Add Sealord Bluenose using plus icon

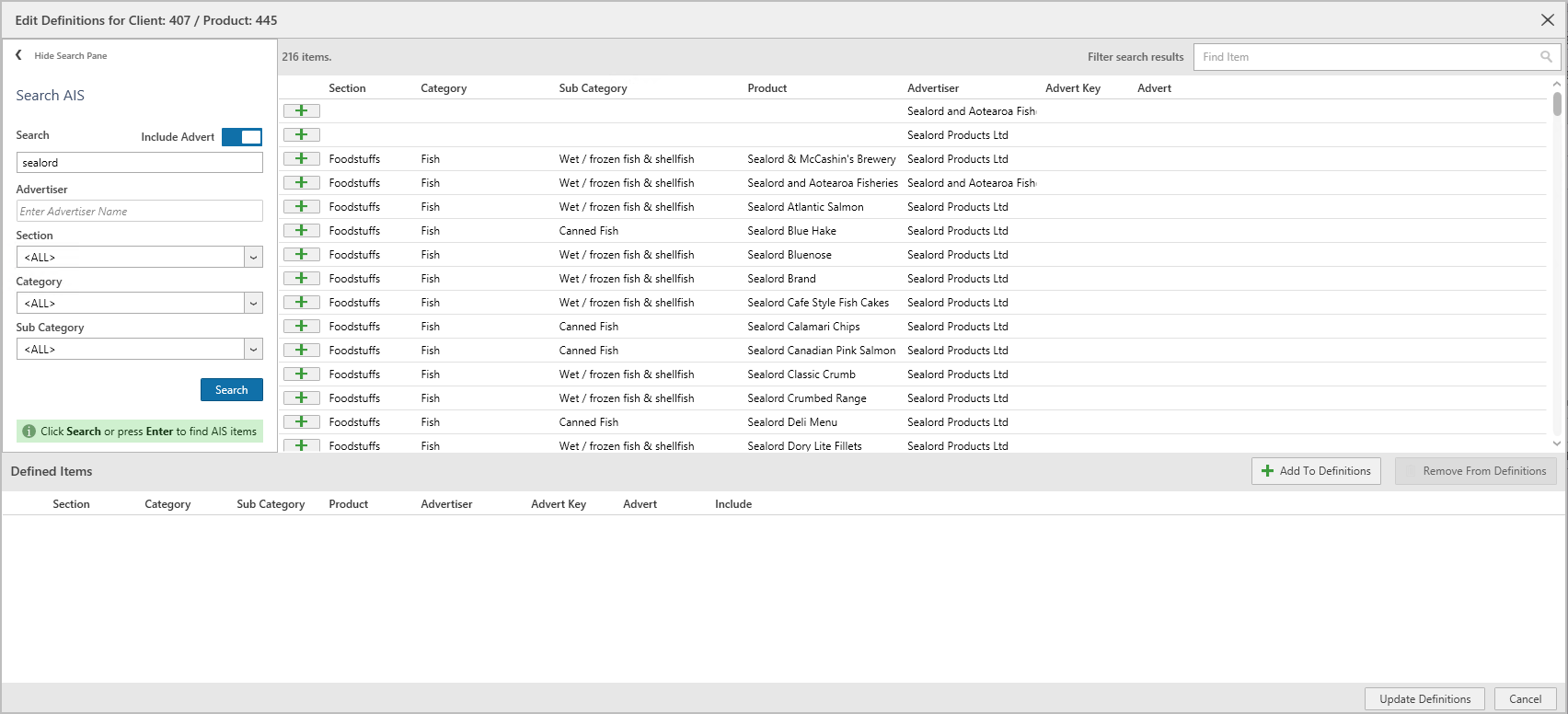click(x=301, y=254)
